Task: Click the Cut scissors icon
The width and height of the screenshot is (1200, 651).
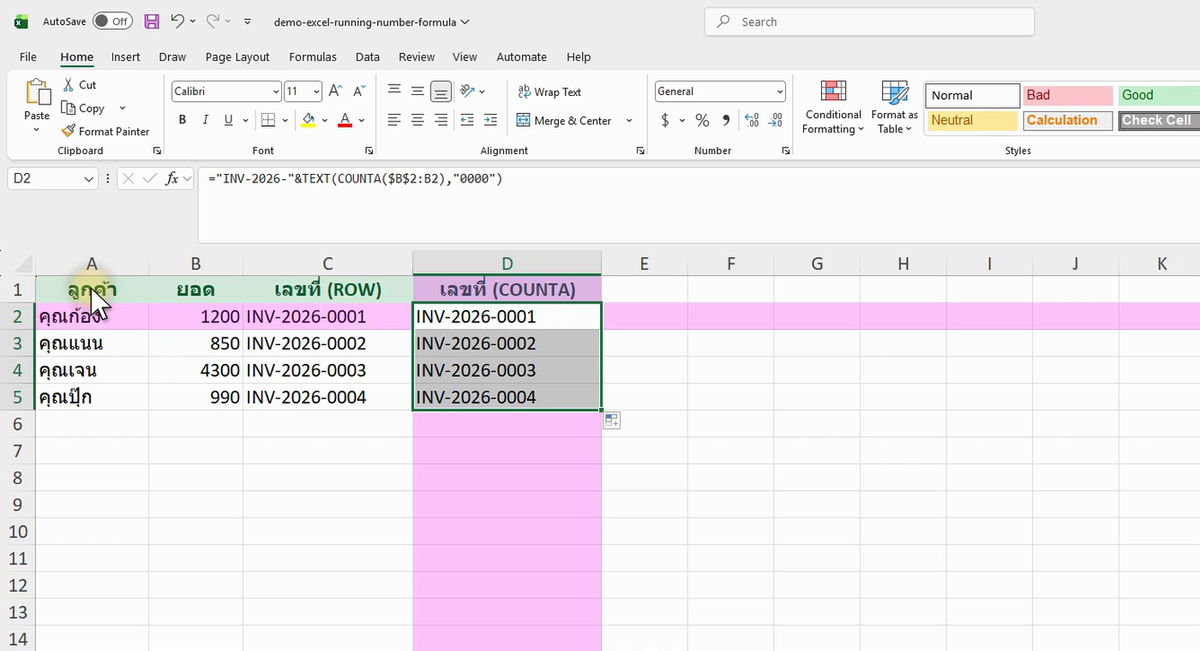Action: [x=68, y=85]
